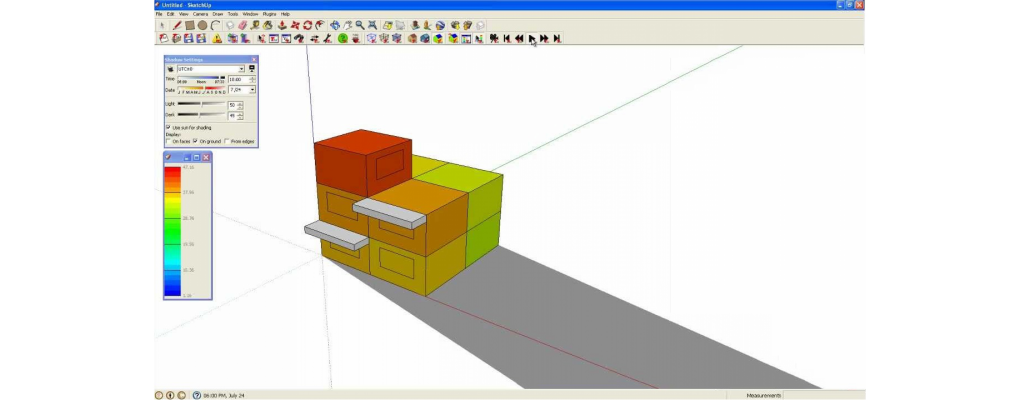Open the date dropdown in Shadow Settings
The image size is (1020, 400).
tap(252, 90)
